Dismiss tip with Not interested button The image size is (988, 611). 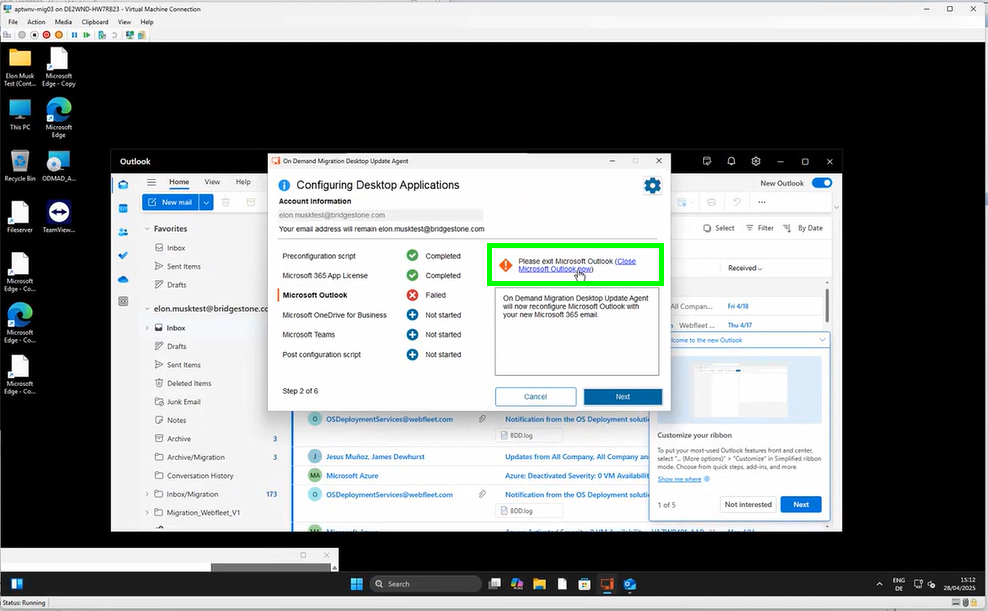pos(748,505)
